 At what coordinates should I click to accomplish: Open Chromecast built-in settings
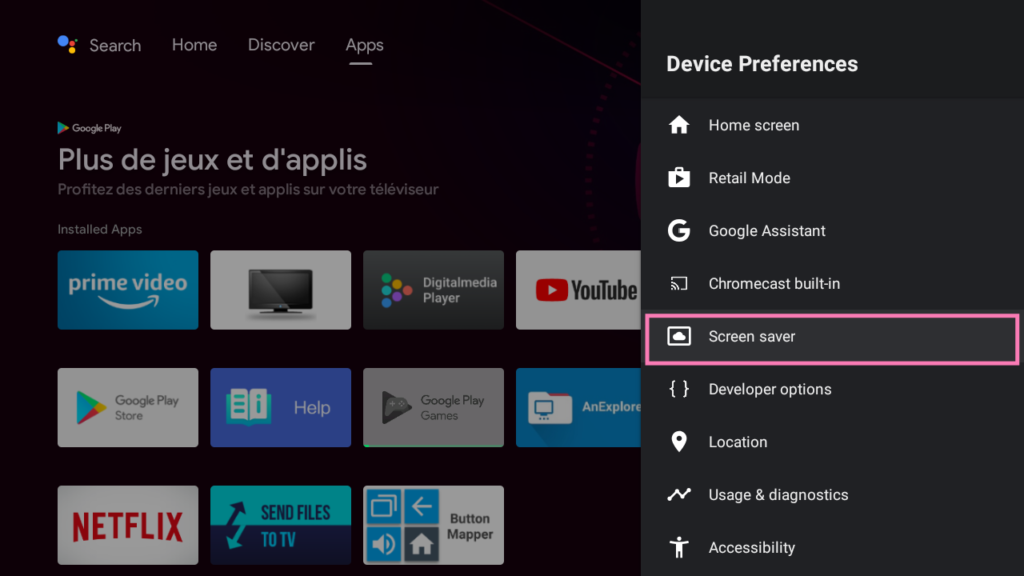point(832,283)
